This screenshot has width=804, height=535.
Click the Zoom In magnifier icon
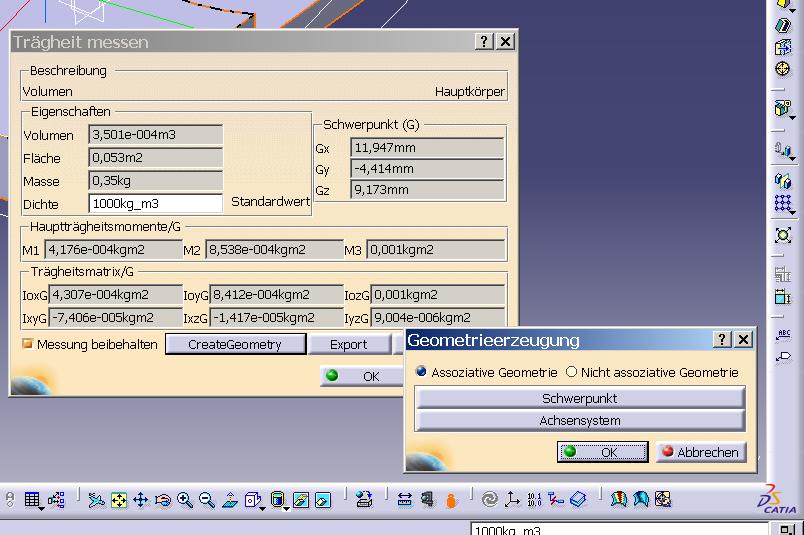(185, 500)
